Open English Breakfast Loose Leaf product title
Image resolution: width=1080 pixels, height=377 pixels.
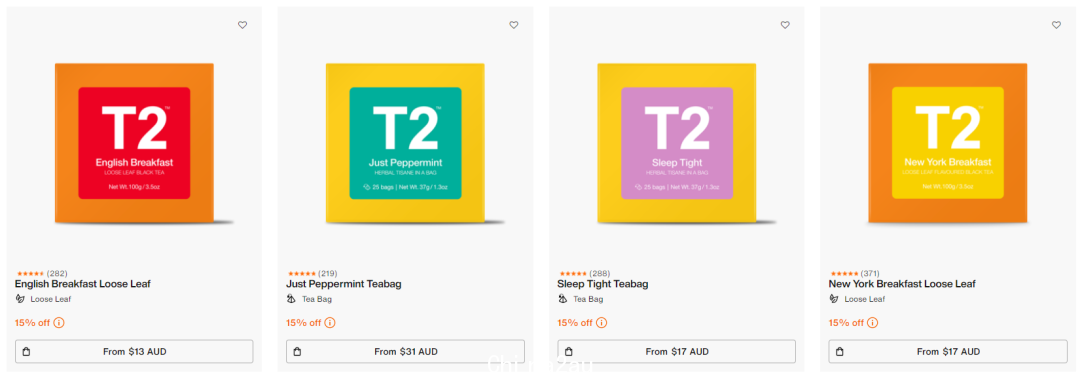click(x=83, y=284)
